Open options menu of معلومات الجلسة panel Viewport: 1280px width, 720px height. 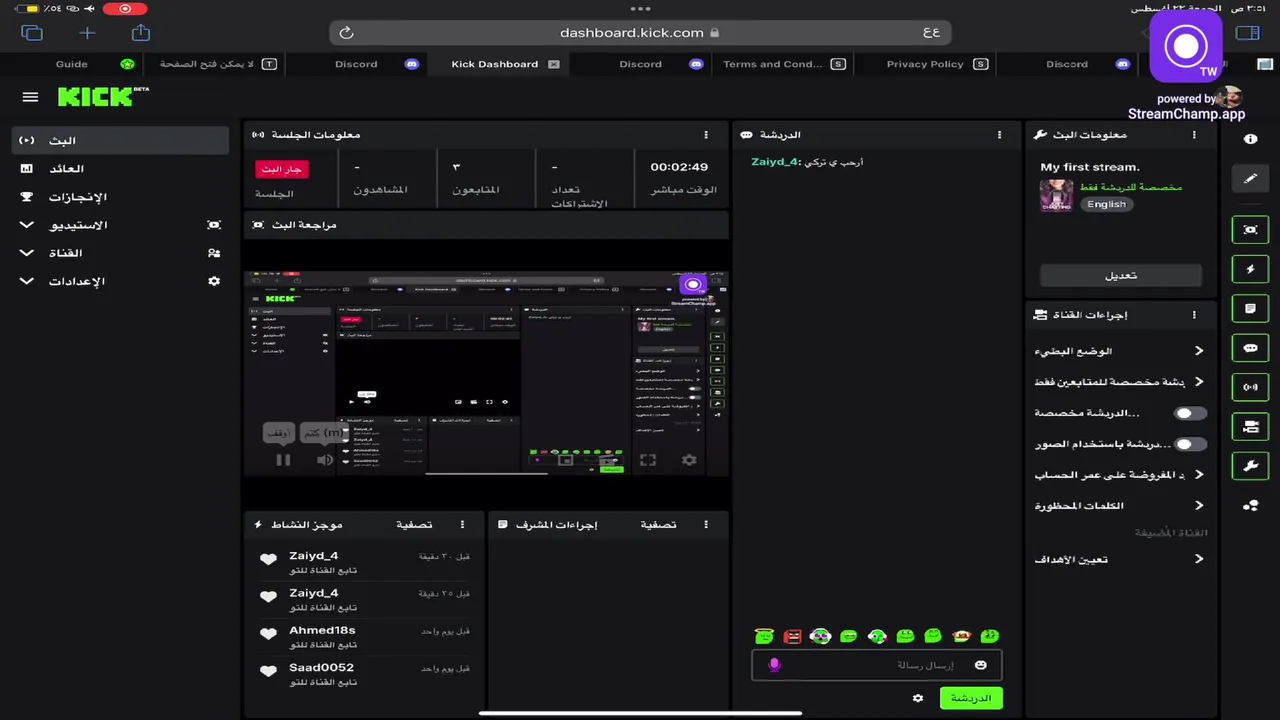[x=706, y=135]
